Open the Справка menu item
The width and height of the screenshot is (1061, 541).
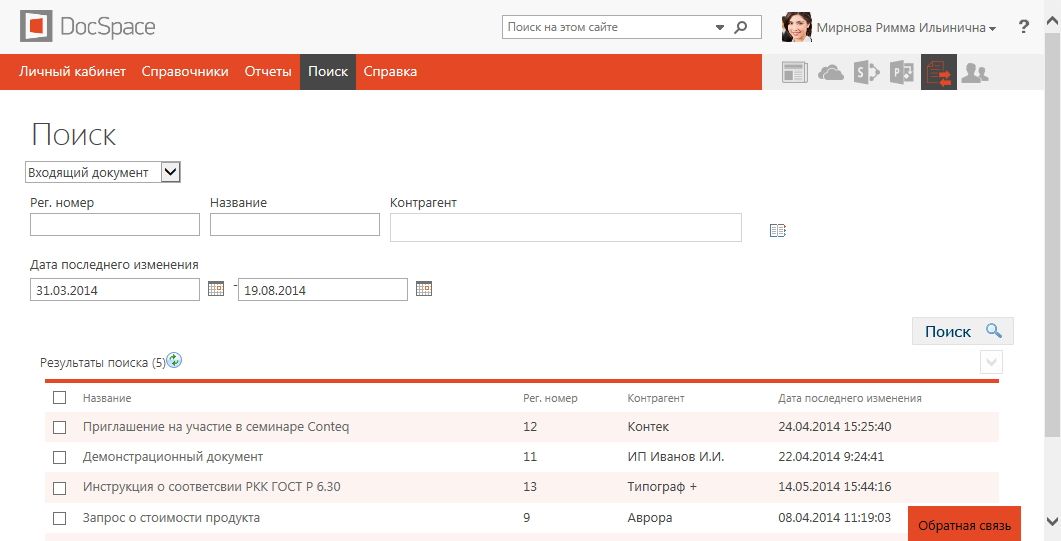click(390, 72)
